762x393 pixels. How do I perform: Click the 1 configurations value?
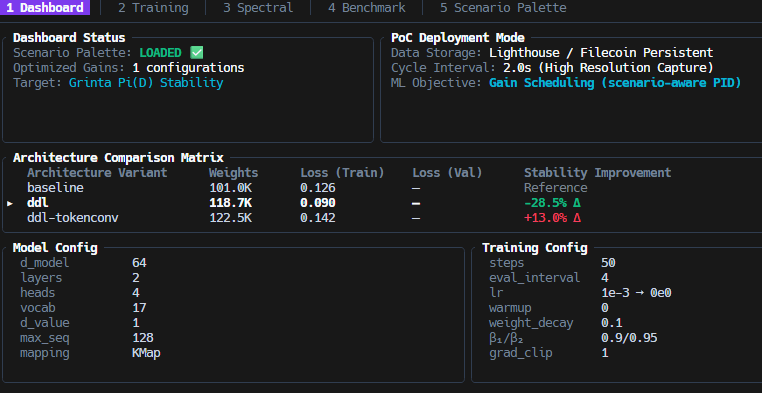(x=188, y=68)
